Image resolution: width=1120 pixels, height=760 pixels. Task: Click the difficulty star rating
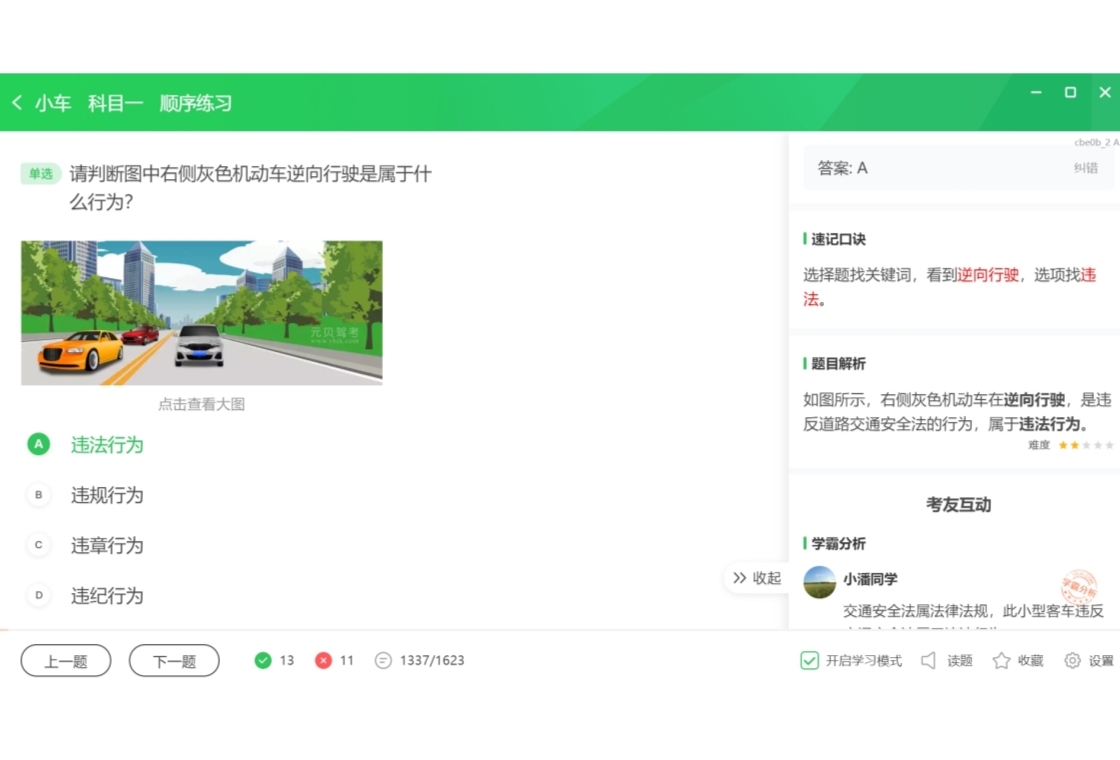point(1086,445)
